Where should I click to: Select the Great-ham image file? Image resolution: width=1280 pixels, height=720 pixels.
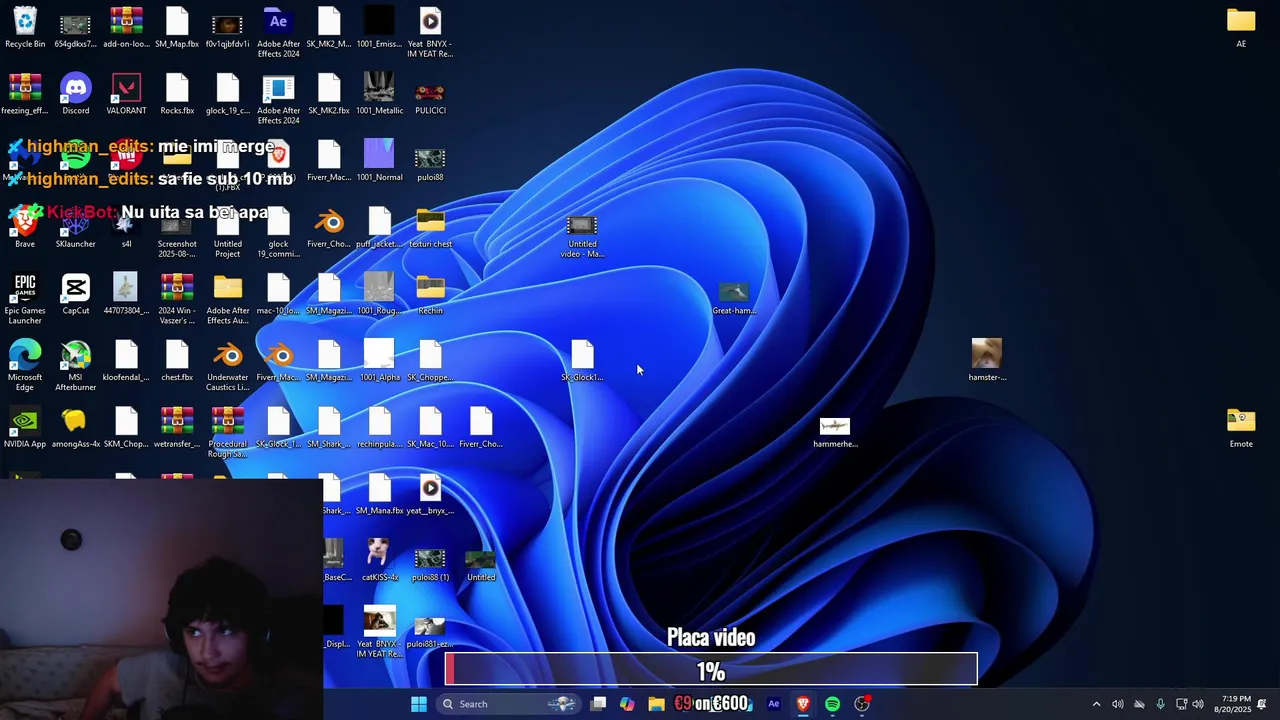[x=734, y=299]
